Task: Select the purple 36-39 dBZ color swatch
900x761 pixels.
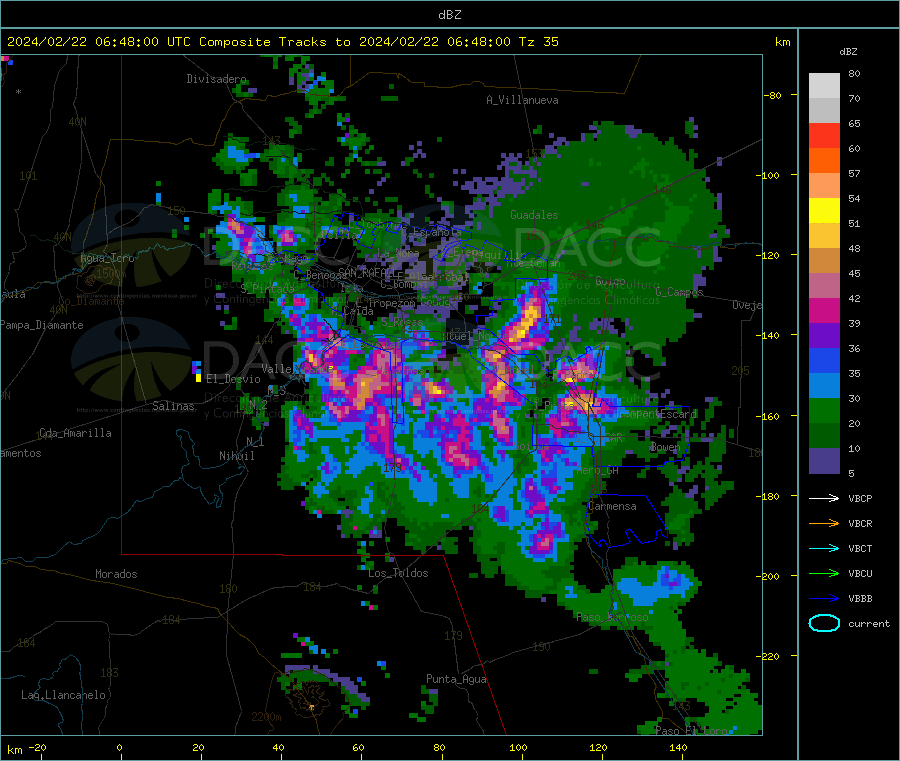Action: (x=824, y=336)
